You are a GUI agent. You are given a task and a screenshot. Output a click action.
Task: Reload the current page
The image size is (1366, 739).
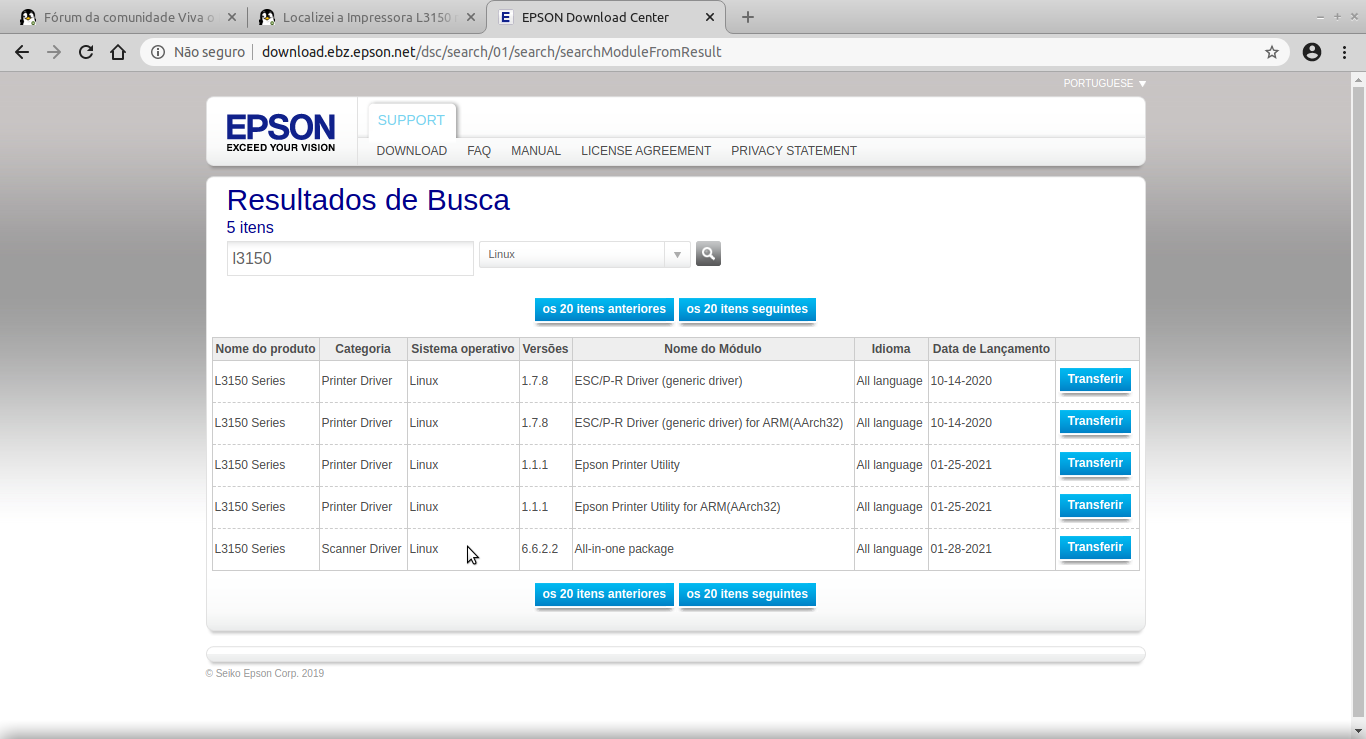coord(86,52)
